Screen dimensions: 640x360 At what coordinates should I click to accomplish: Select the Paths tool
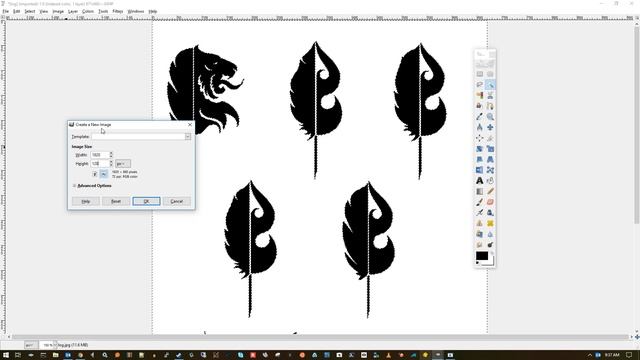click(x=490, y=106)
